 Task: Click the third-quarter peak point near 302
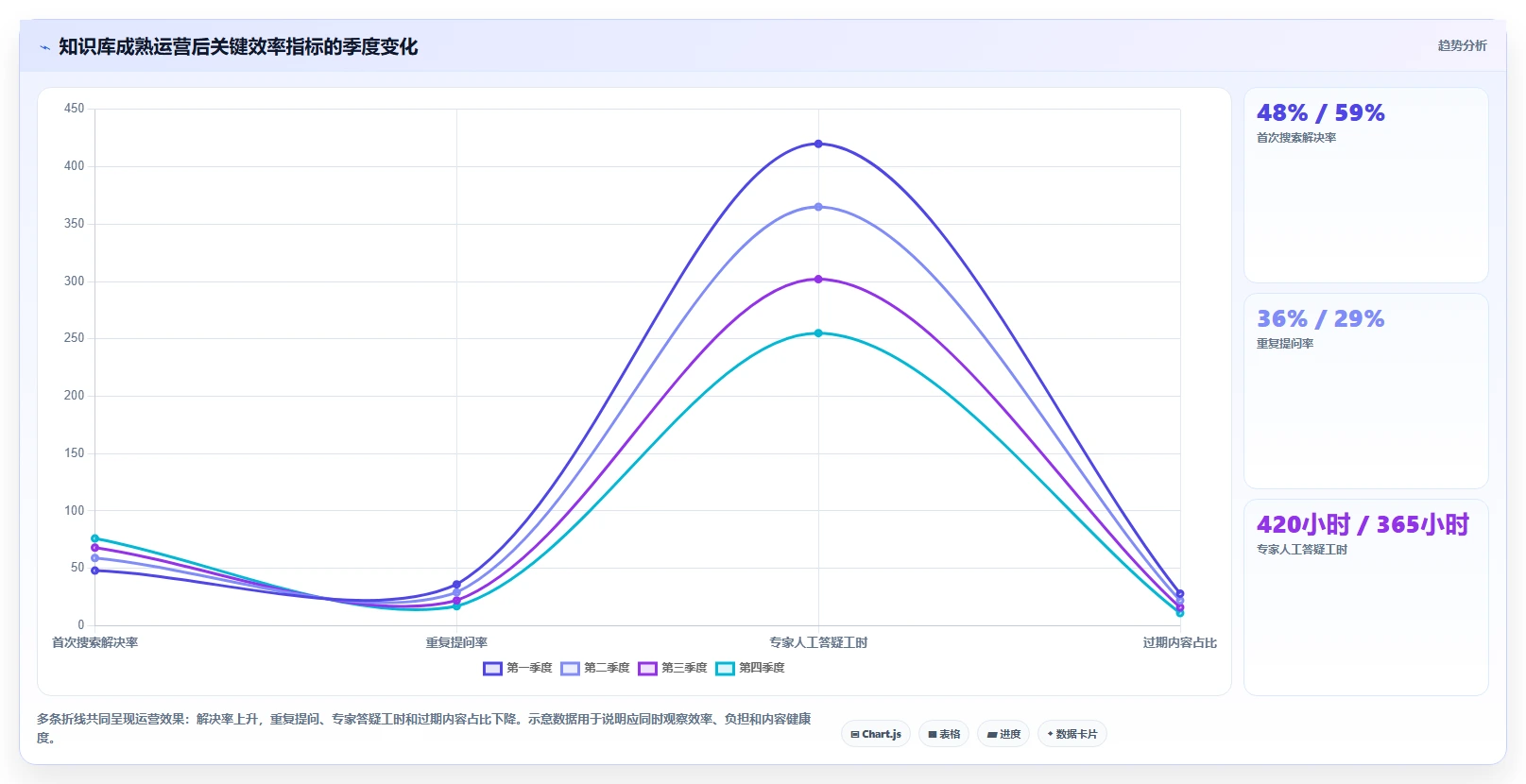coord(818,279)
